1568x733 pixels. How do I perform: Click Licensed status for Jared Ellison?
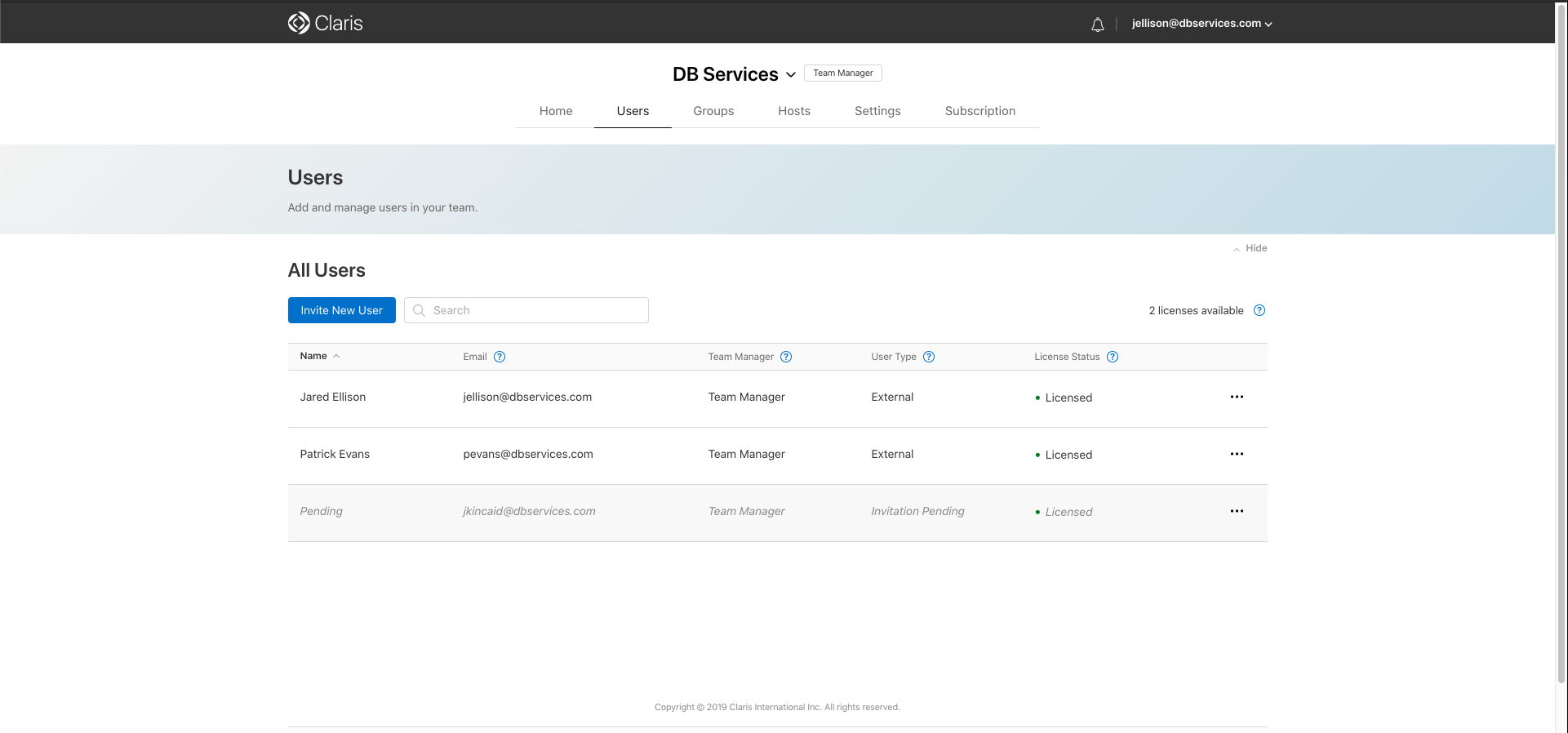[x=1064, y=398]
